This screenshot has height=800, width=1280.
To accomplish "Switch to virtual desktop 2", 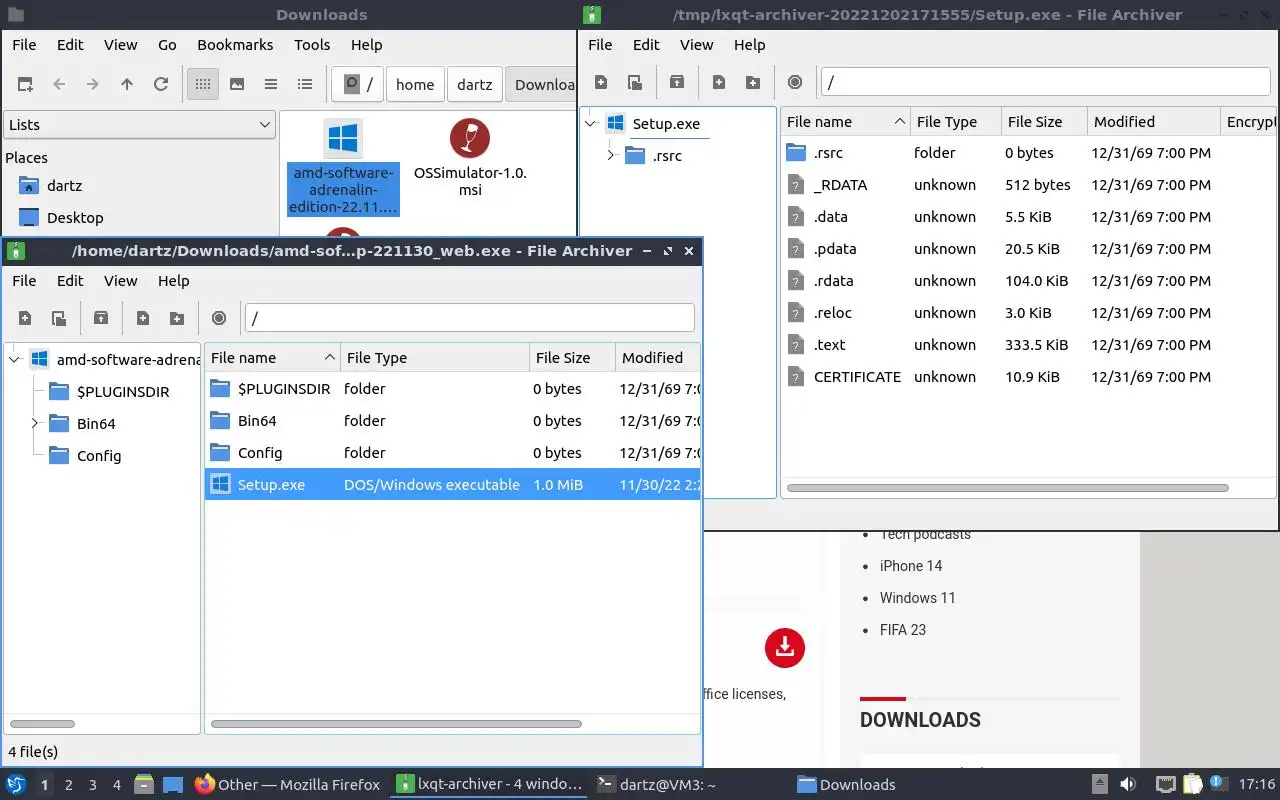I will pos(69,784).
